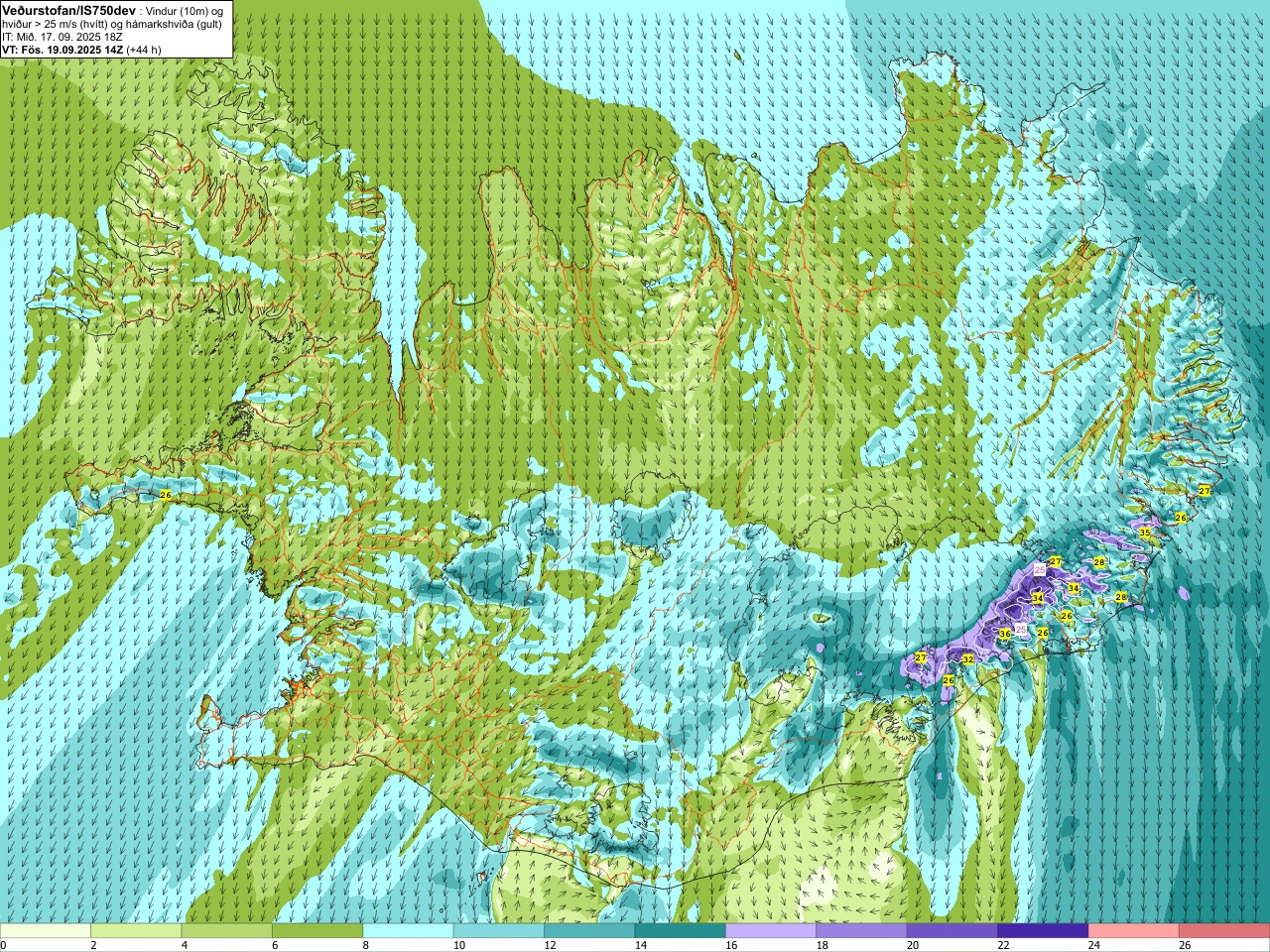The image size is (1270, 952).
Task: Click the '4' tick on the color scale
Action: pyautogui.click(x=185, y=945)
